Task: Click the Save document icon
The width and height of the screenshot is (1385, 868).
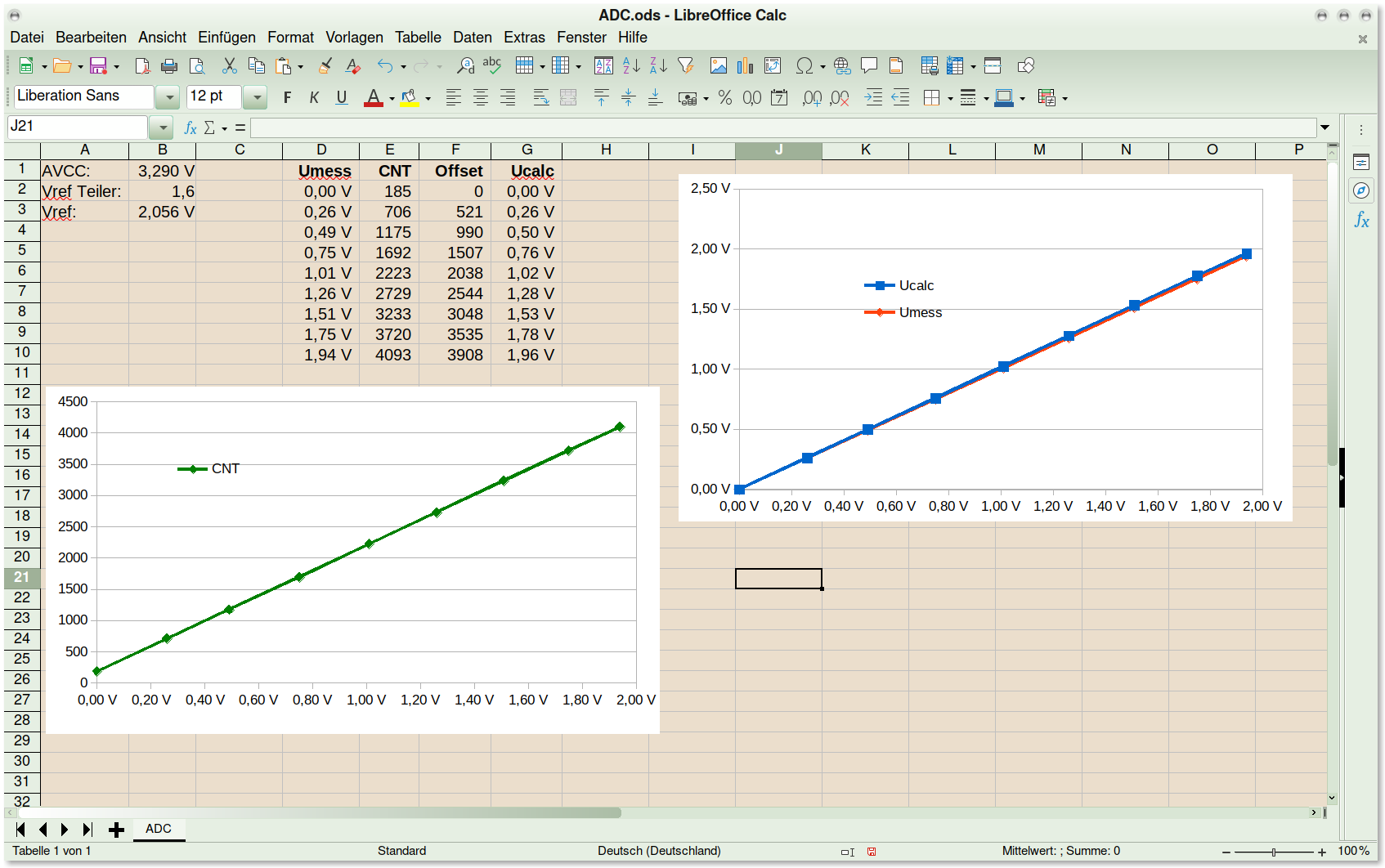Action: (x=98, y=66)
